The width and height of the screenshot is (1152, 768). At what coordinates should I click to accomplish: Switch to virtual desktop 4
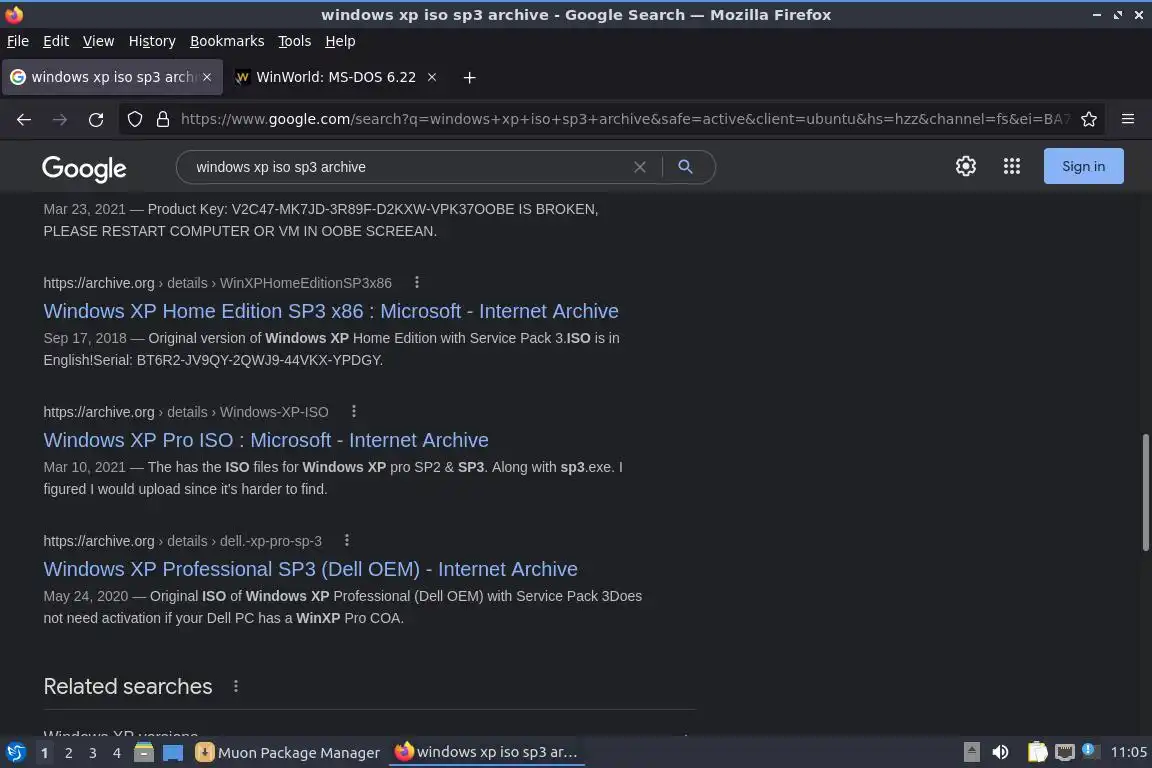click(x=117, y=753)
